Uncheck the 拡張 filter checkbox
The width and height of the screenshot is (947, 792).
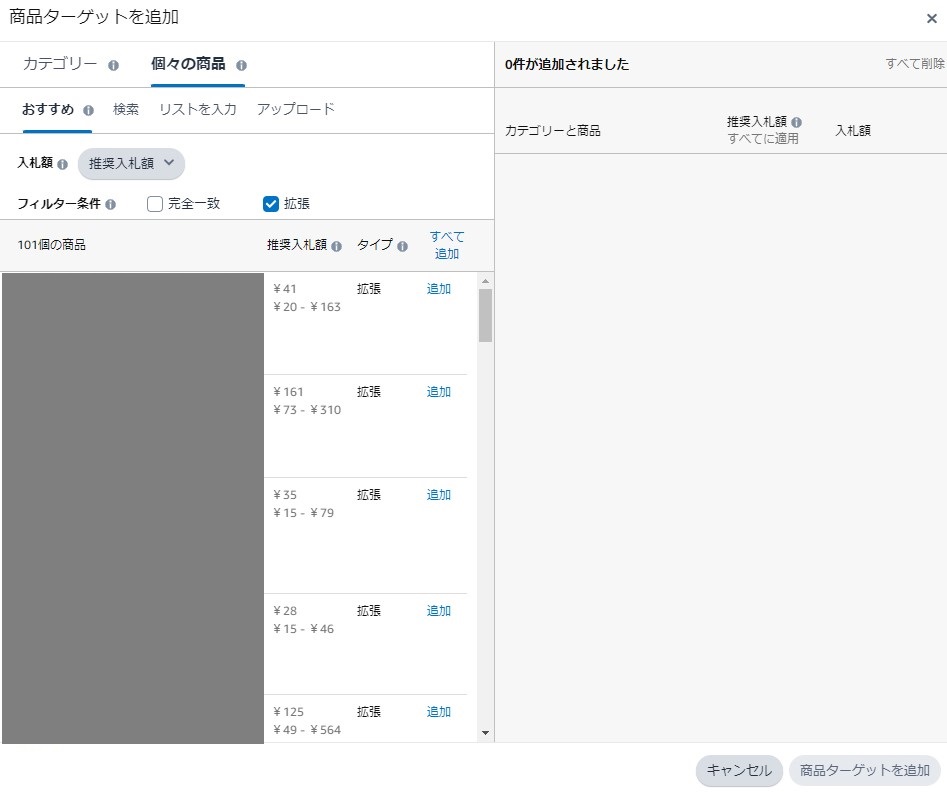(270, 204)
